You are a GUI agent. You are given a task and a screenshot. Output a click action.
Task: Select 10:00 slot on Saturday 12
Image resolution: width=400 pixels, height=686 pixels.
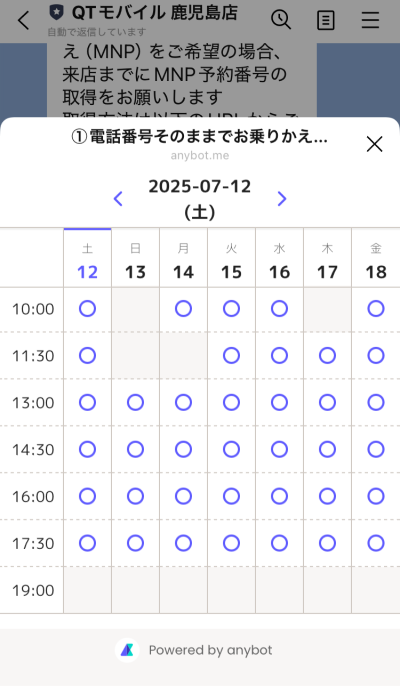(x=88, y=309)
